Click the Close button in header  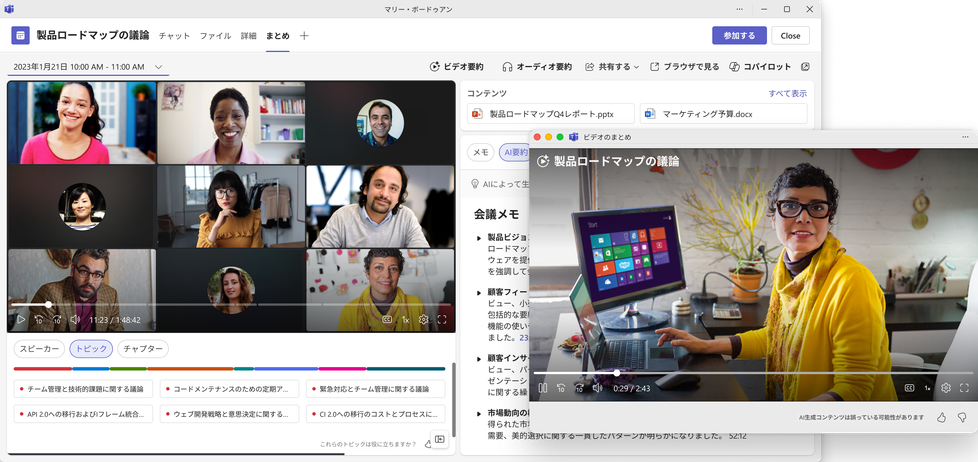click(x=790, y=36)
